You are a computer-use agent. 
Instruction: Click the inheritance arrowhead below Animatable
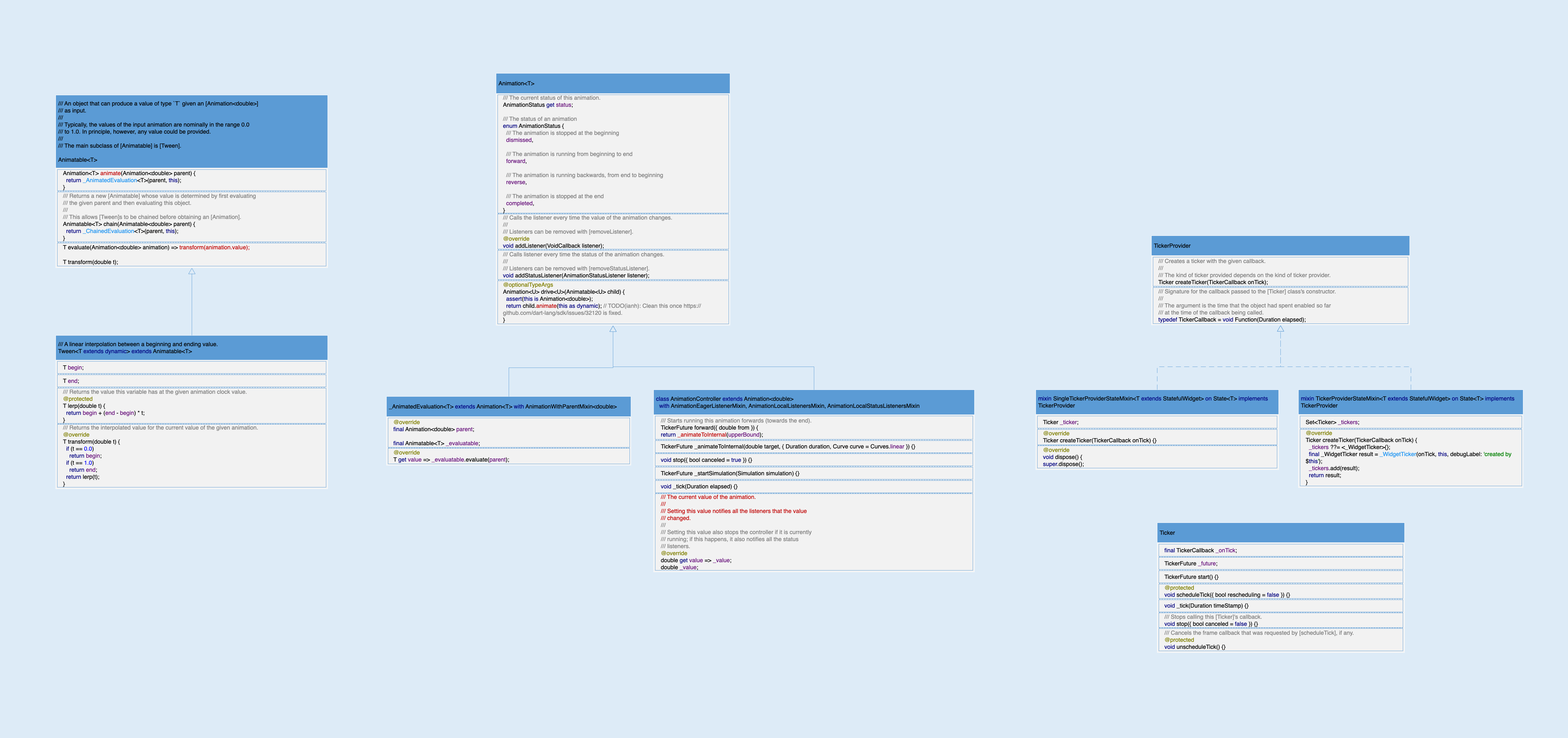coord(192,272)
